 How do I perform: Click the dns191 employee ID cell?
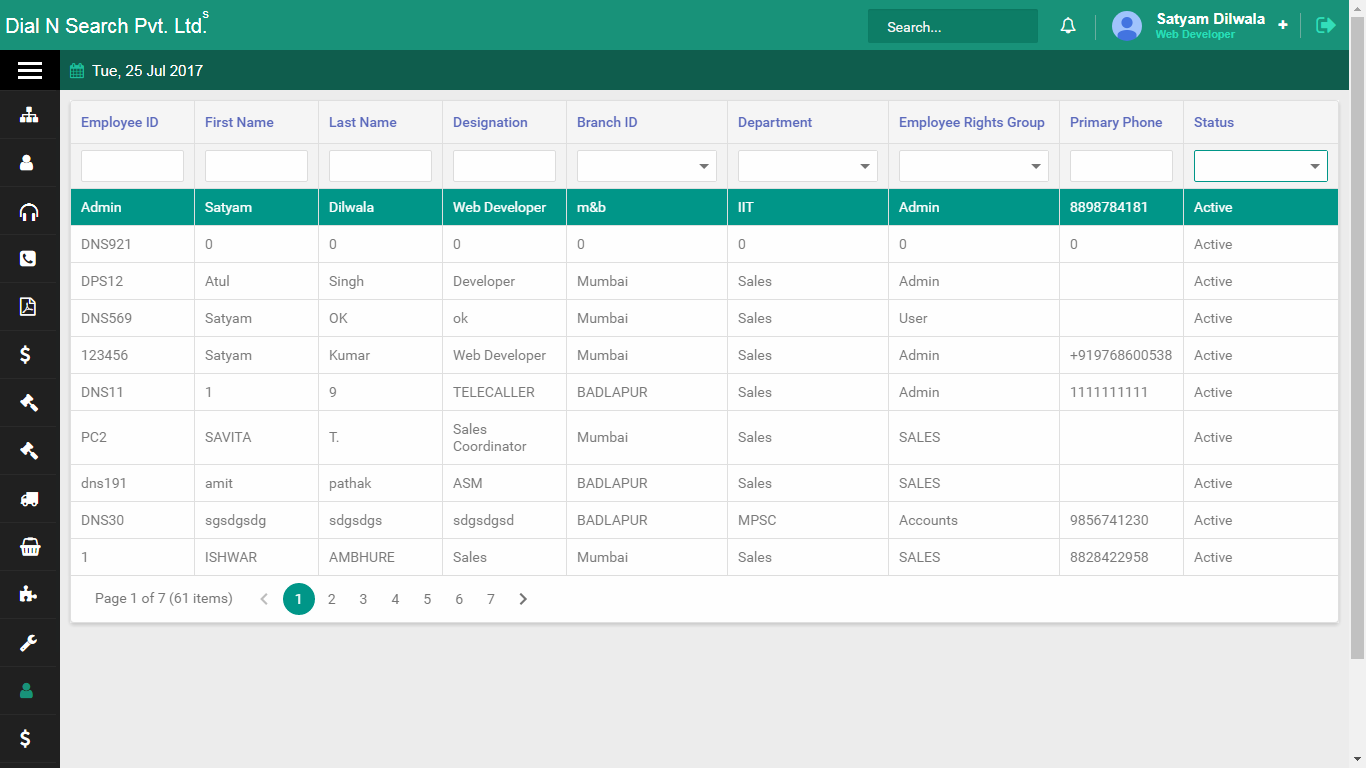click(132, 483)
